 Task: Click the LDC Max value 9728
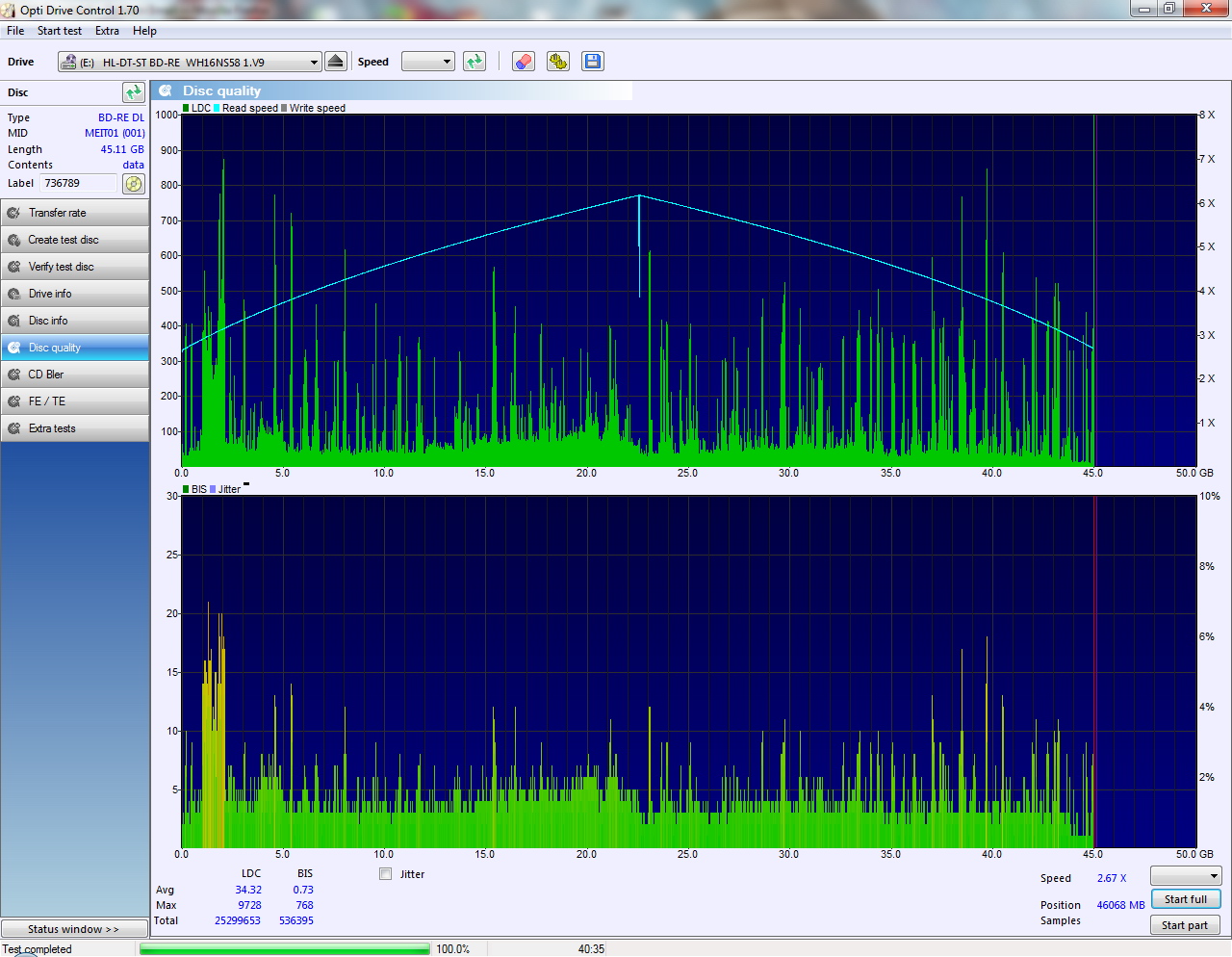click(x=249, y=905)
